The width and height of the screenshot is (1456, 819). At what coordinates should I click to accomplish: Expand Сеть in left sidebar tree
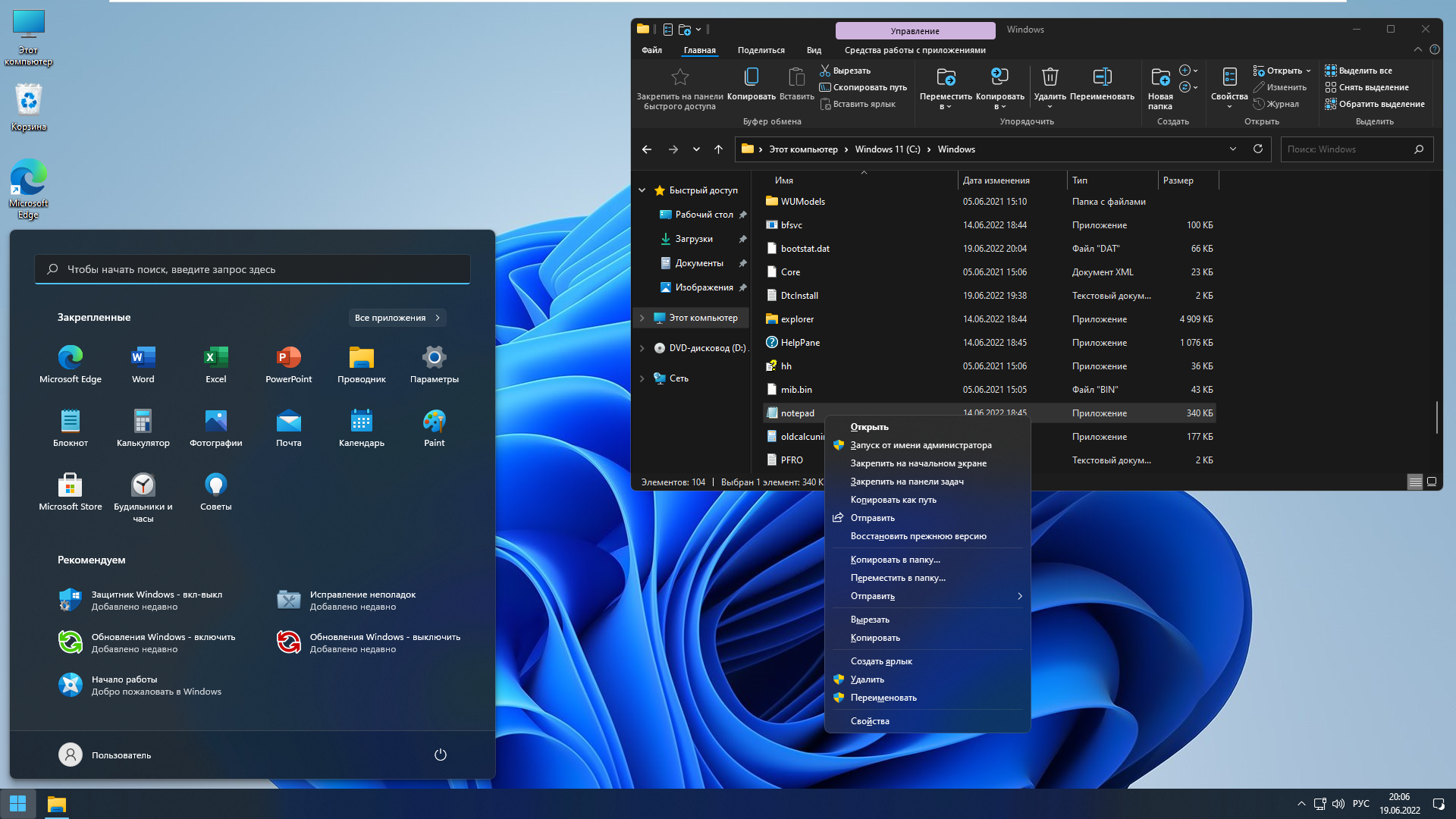[x=642, y=378]
